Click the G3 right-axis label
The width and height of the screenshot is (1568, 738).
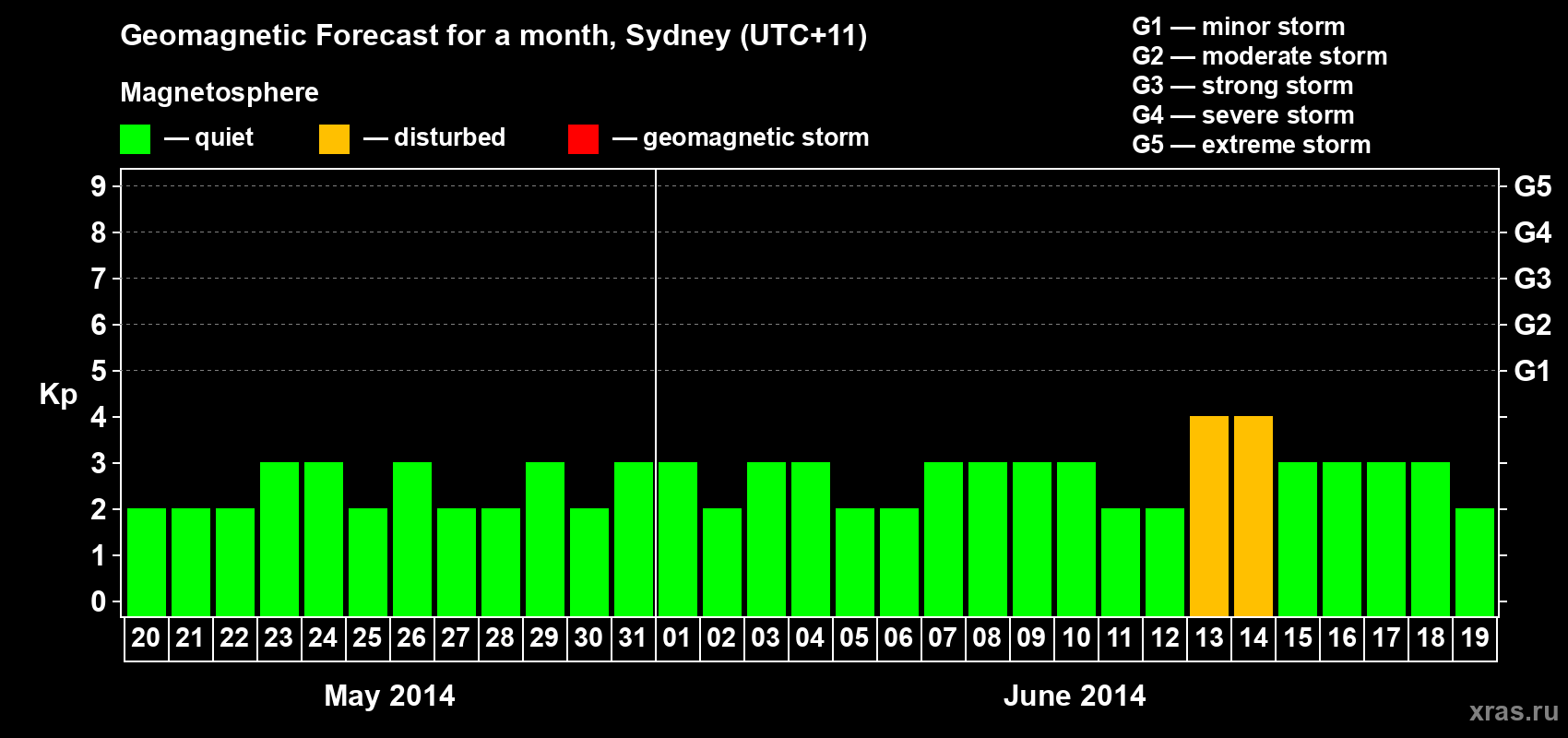pyautogui.click(x=1533, y=279)
